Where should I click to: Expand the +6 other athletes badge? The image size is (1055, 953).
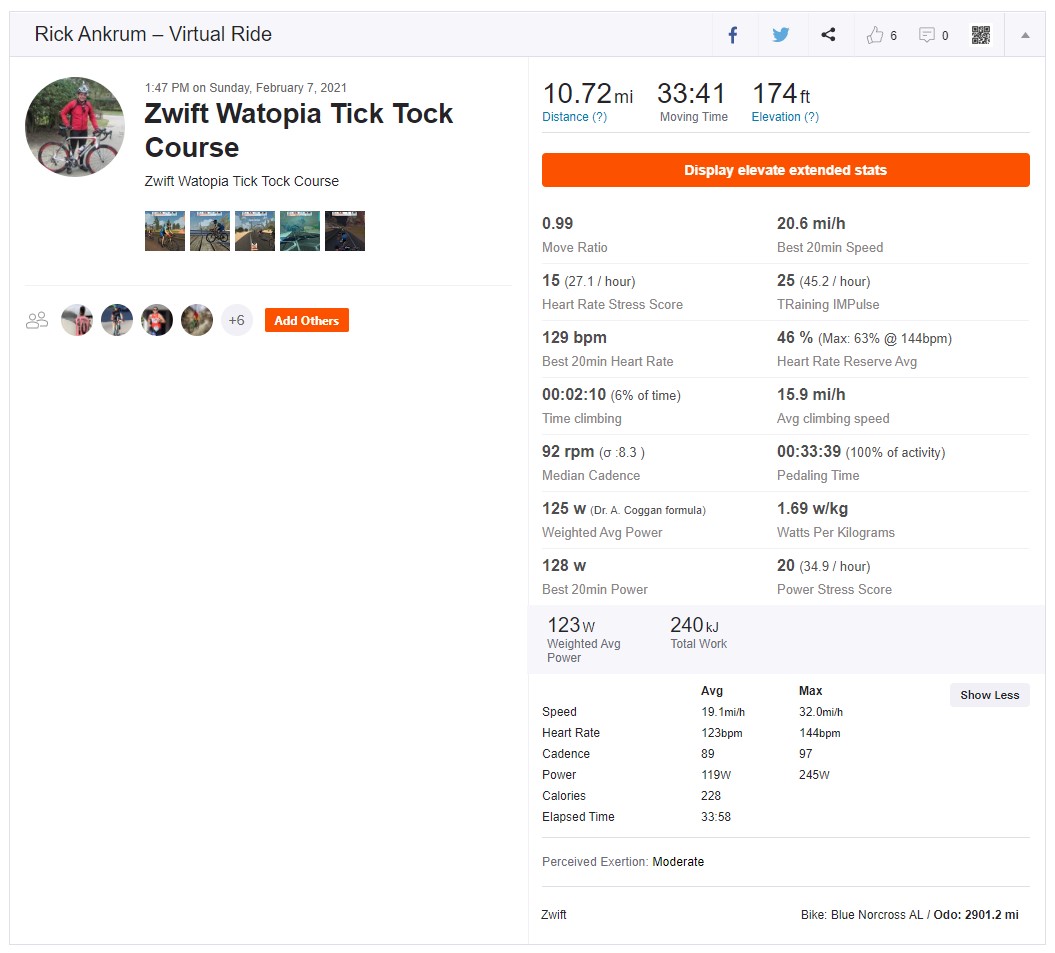[236, 320]
